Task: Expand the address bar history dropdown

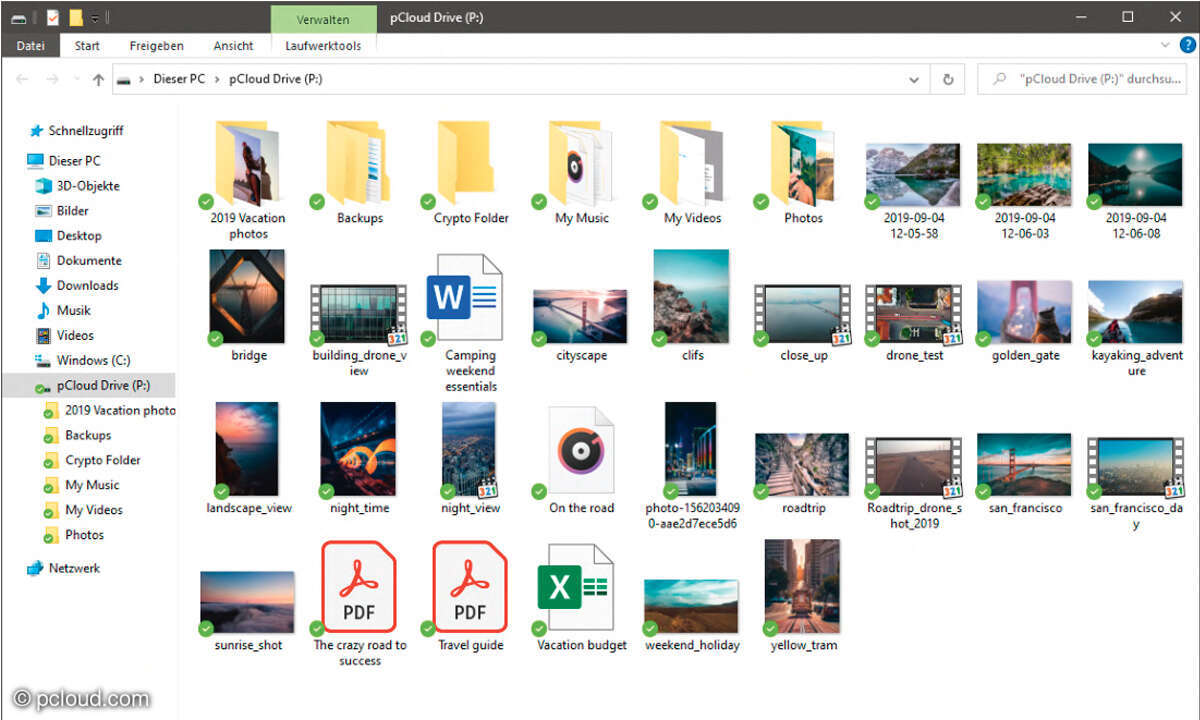Action: (914, 79)
